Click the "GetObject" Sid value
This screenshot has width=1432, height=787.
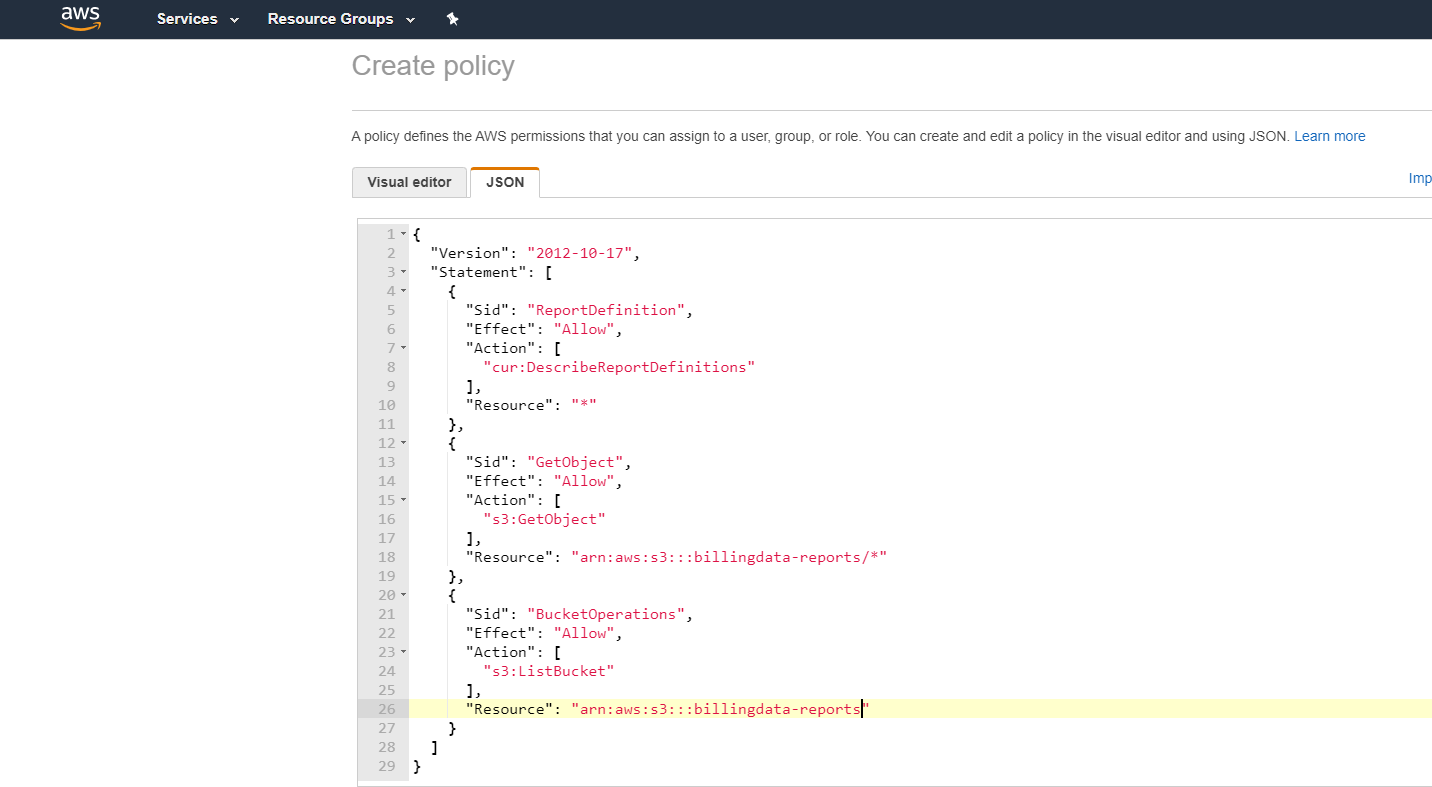(575, 462)
